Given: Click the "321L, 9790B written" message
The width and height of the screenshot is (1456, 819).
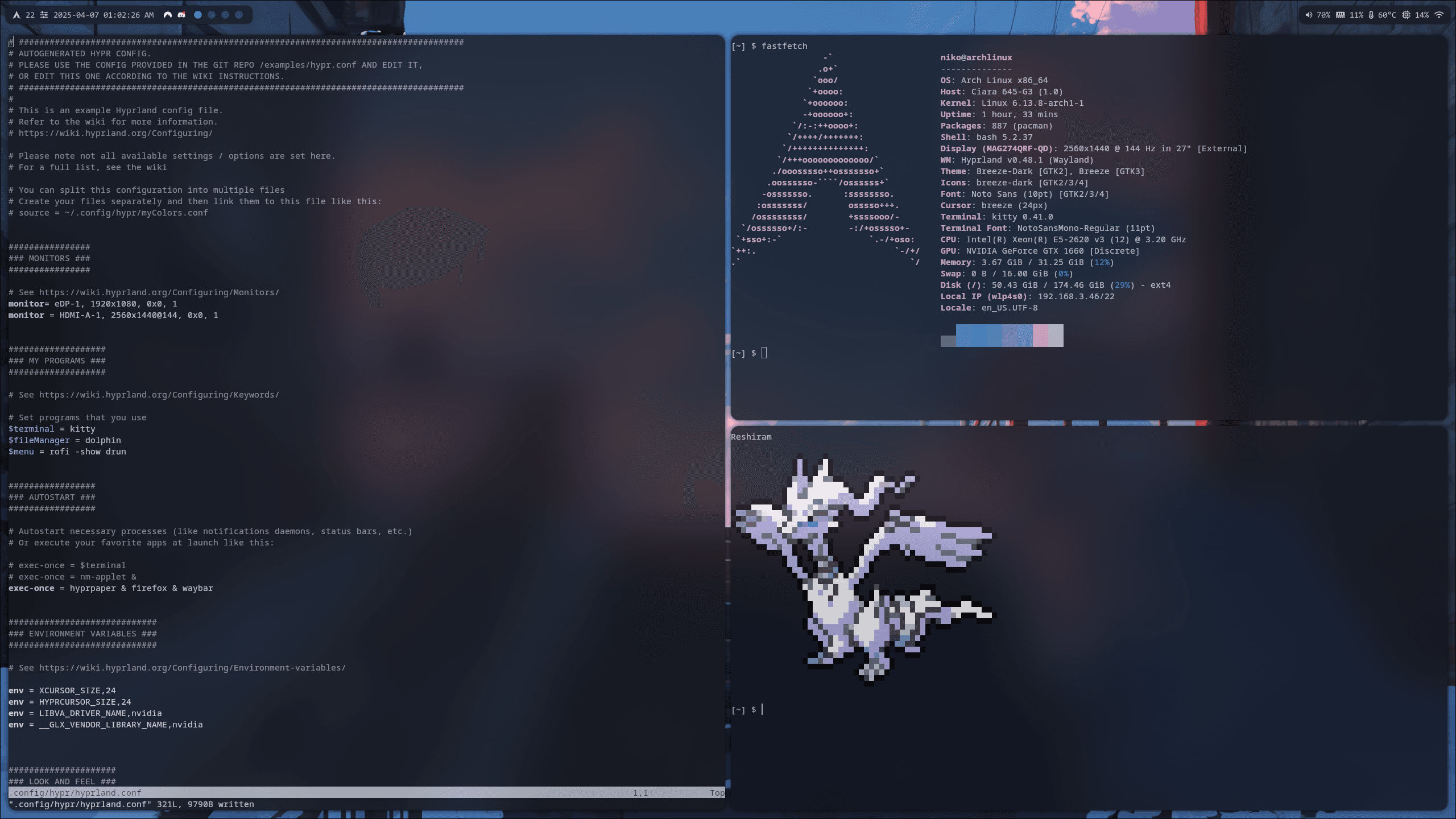Looking at the screenshot, I should pyautogui.click(x=205, y=804).
